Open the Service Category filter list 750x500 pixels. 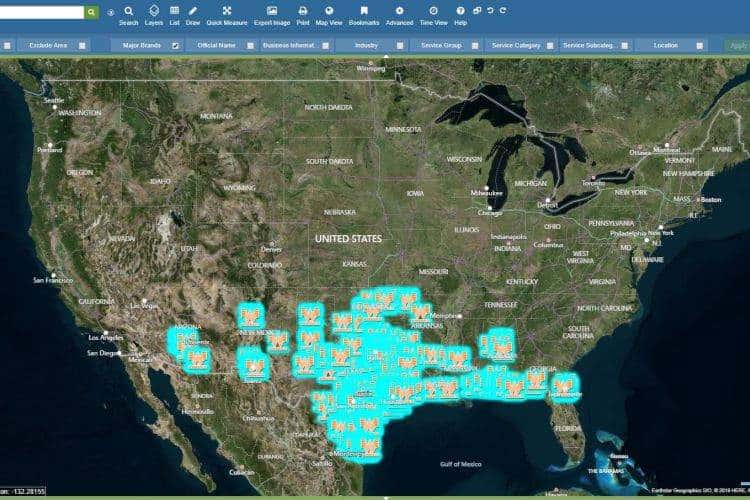[x=520, y=45]
